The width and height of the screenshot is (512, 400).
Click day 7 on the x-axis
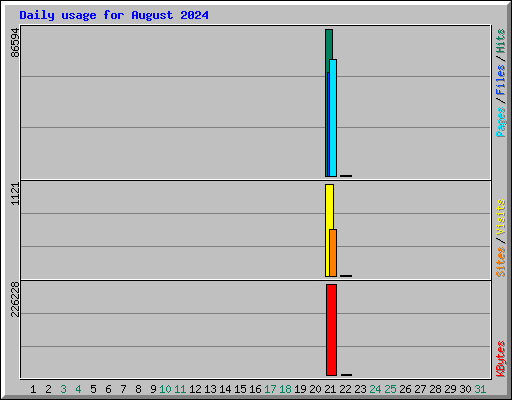tap(123, 389)
